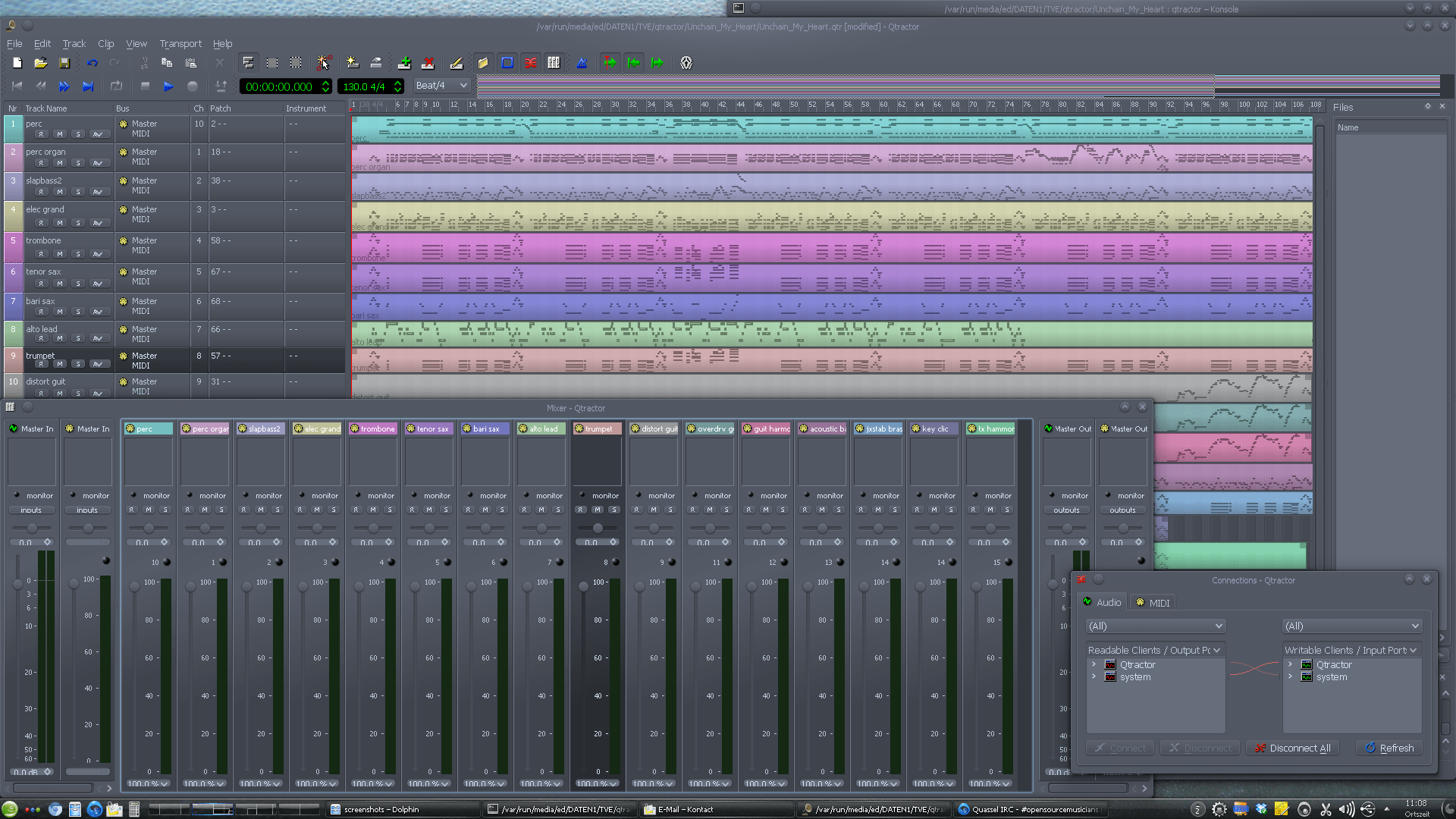
Task: Click the Save session toolbar icon
Action: point(64,63)
